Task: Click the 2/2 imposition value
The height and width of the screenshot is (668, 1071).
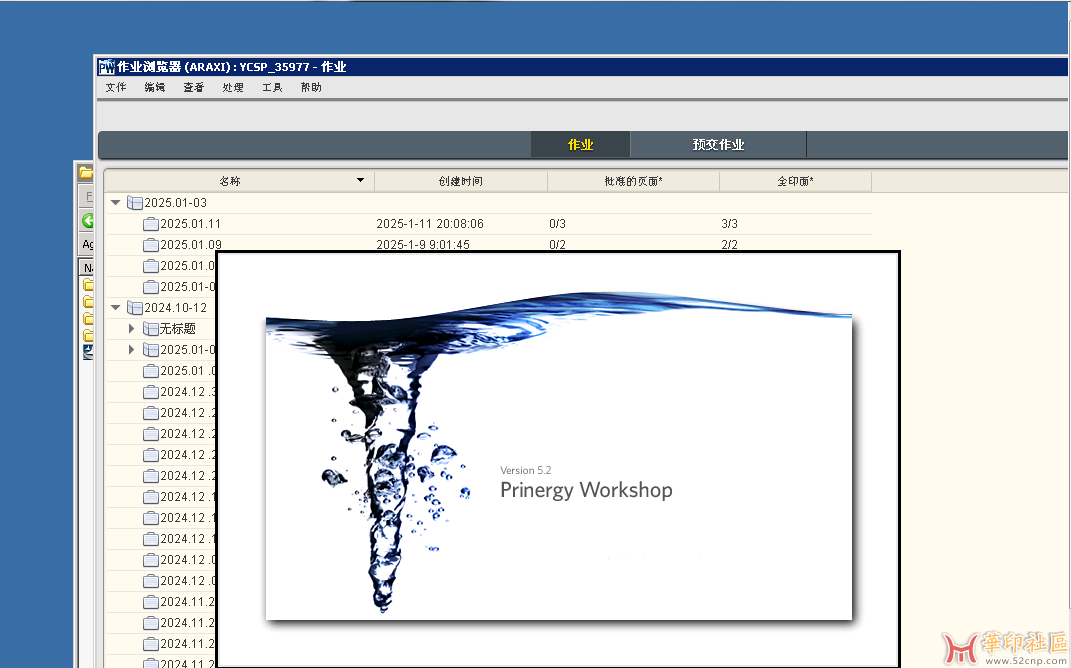Action: (x=729, y=245)
